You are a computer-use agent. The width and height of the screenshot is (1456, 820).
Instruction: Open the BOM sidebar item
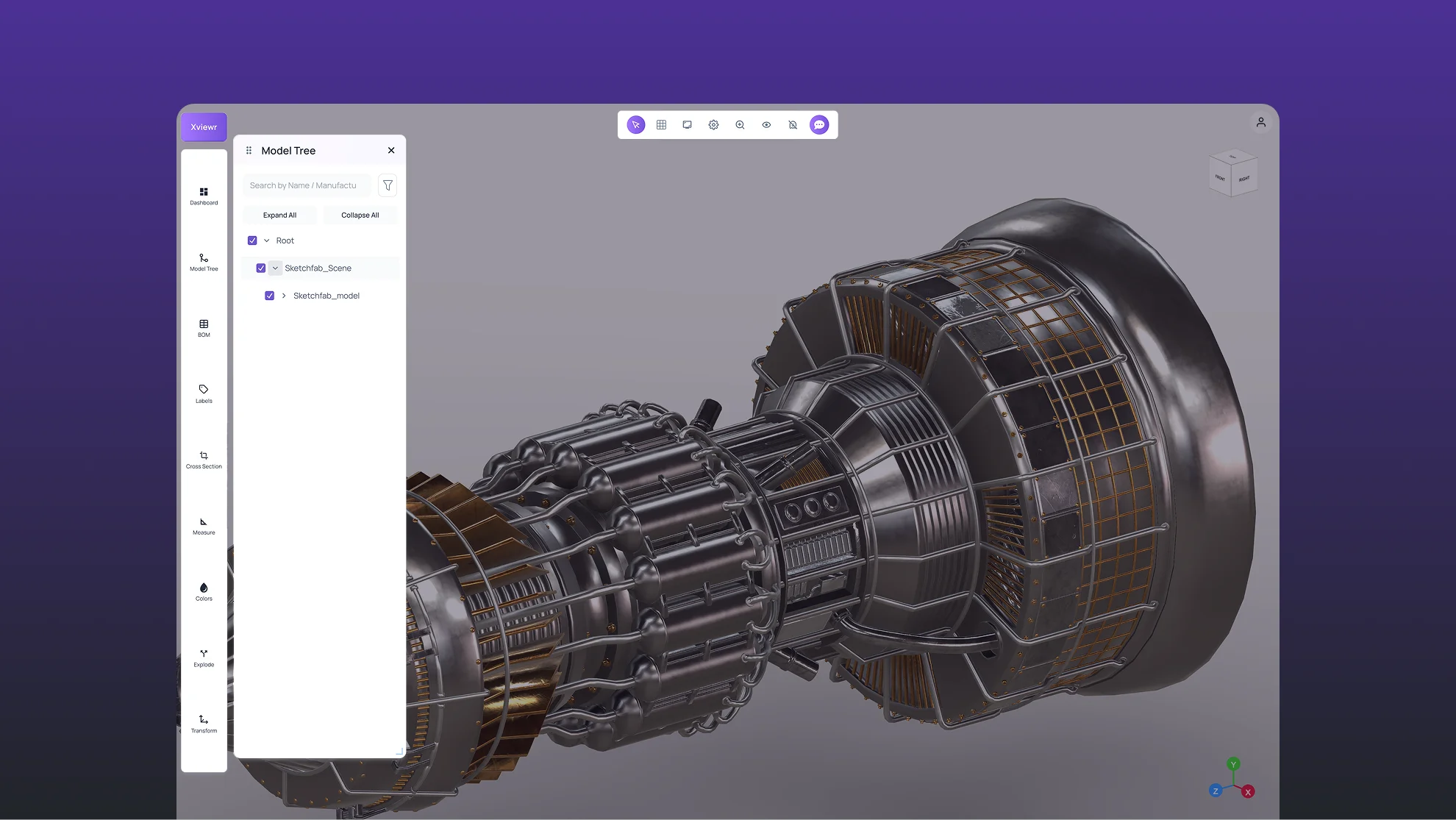pyautogui.click(x=204, y=328)
